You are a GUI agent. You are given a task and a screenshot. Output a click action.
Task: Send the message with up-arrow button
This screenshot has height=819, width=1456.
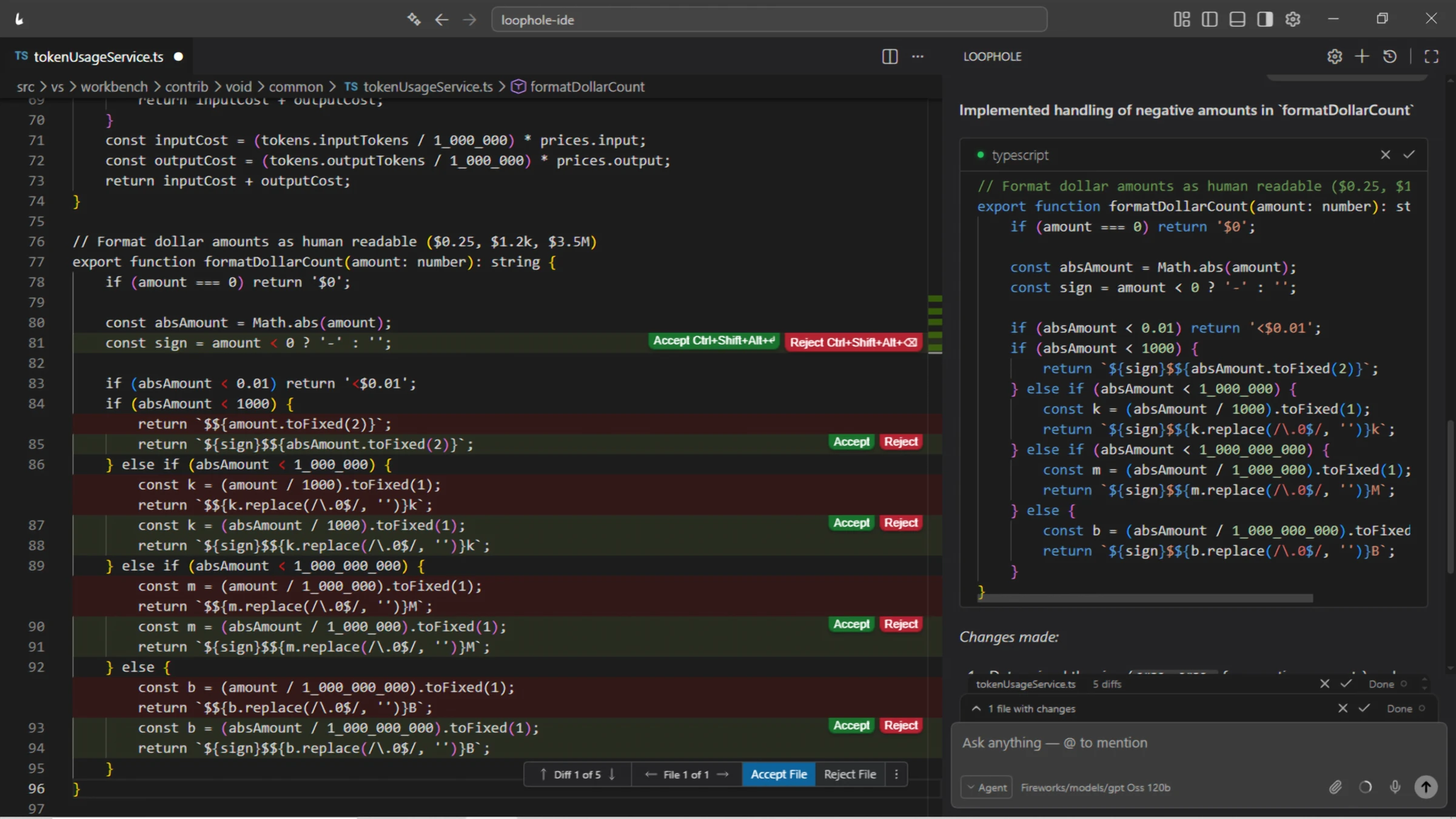pyautogui.click(x=1426, y=787)
